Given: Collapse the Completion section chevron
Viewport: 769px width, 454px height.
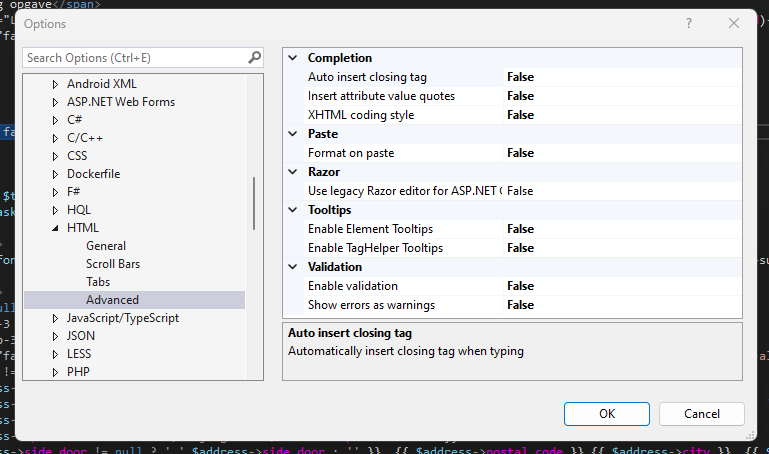Looking at the screenshot, I should (293, 58).
